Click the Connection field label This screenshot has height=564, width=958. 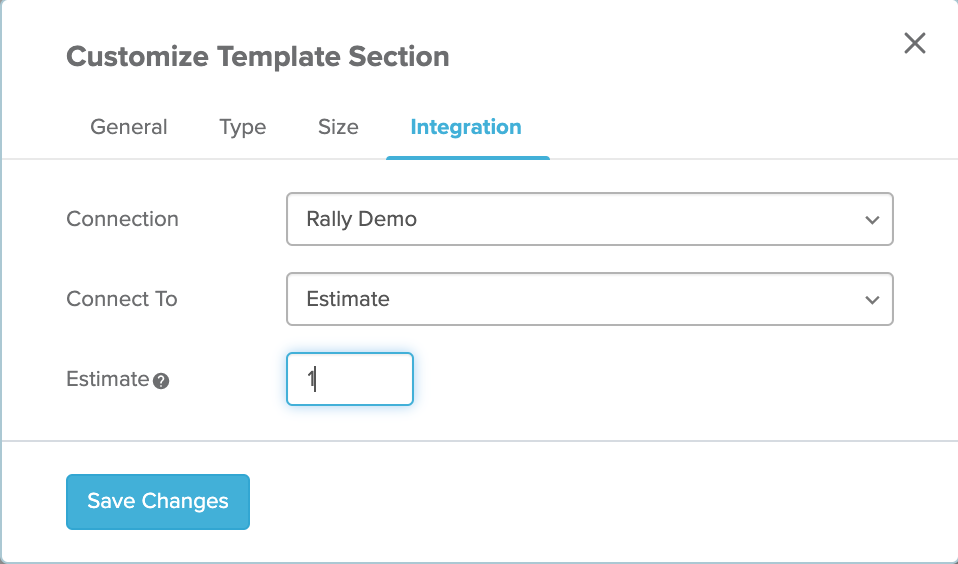click(x=122, y=219)
